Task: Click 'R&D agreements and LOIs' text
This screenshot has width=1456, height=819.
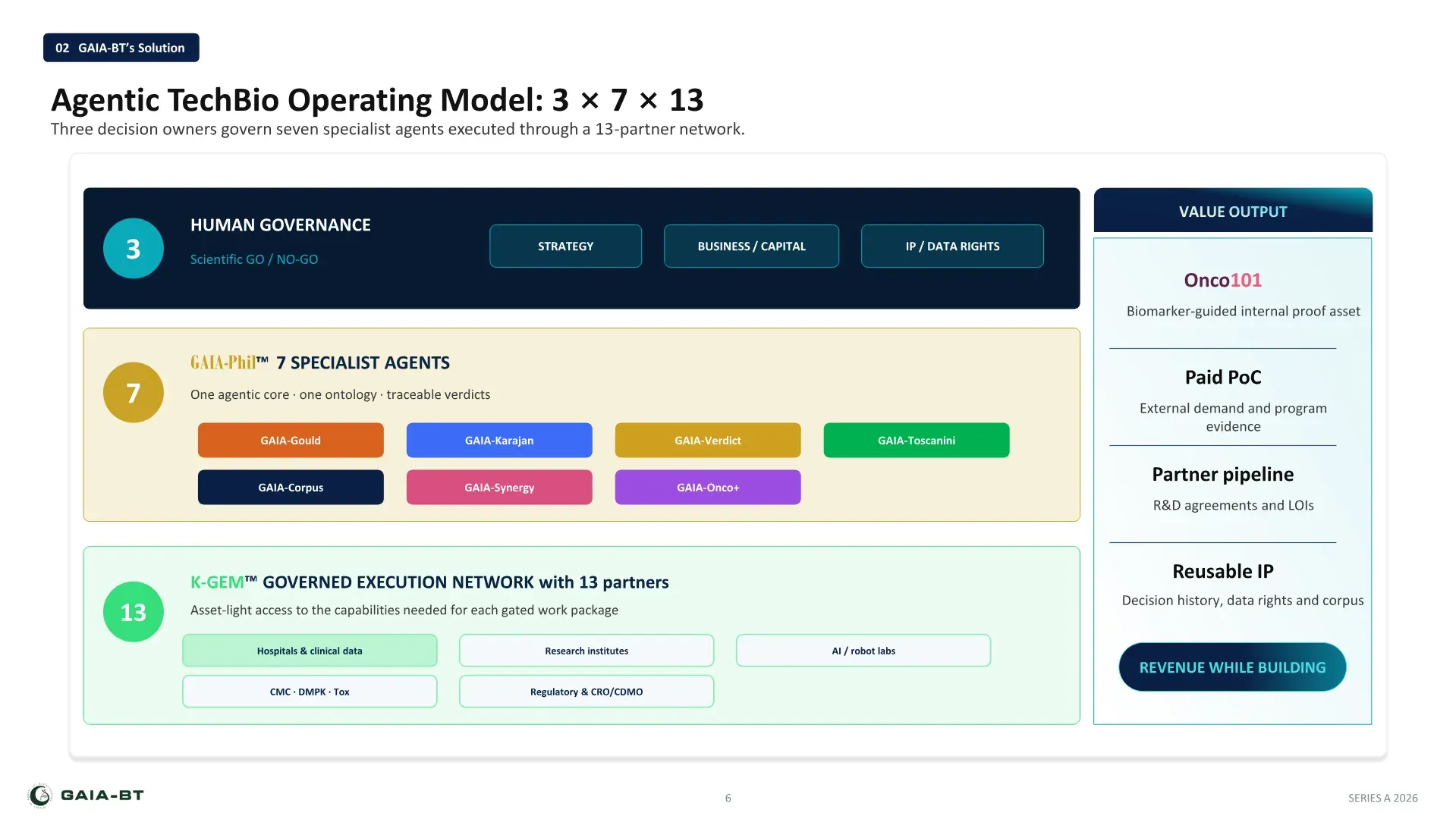Action: (x=1234, y=505)
